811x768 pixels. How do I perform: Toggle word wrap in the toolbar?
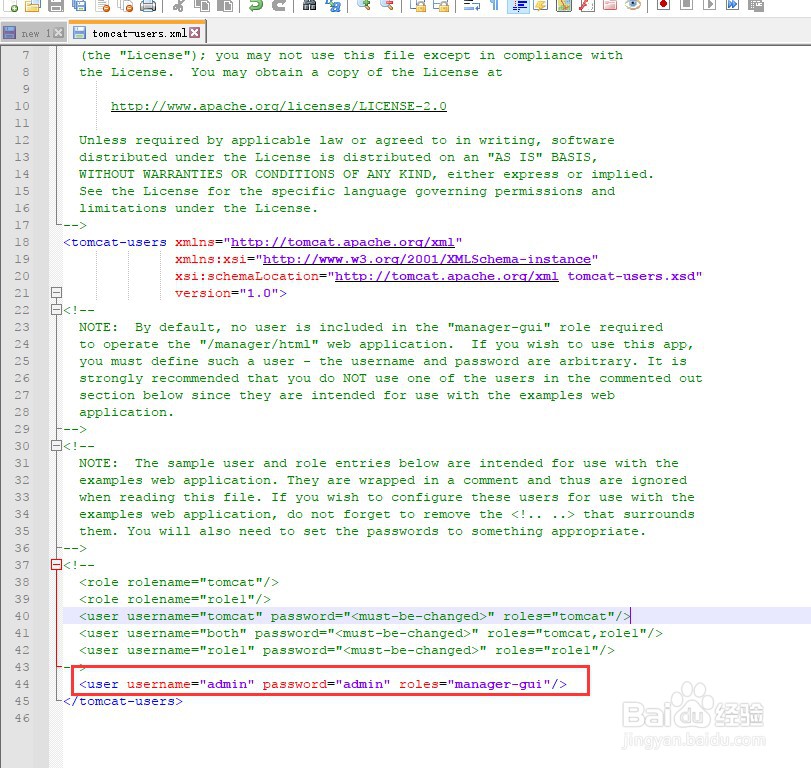pyautogui.click(x=472, y=5)
